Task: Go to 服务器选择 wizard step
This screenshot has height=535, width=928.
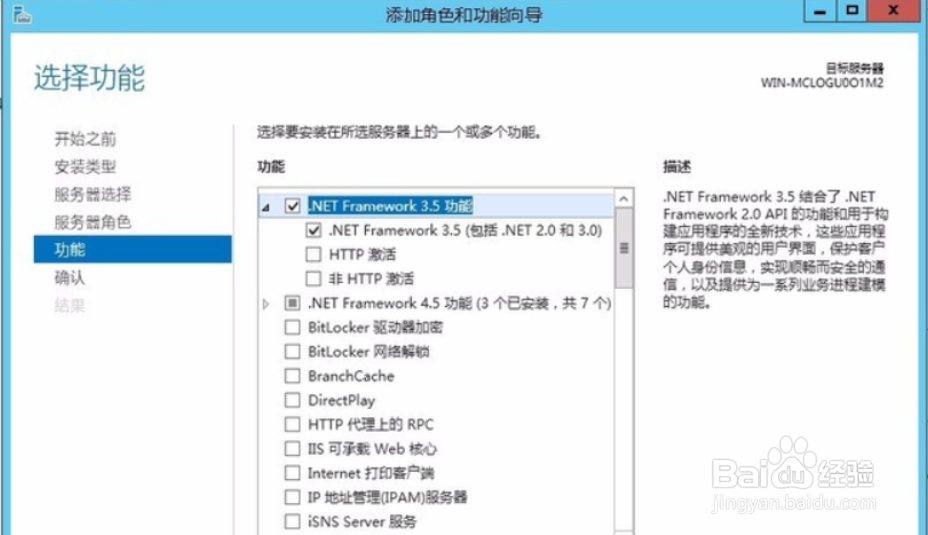Action: pos(93,194)
